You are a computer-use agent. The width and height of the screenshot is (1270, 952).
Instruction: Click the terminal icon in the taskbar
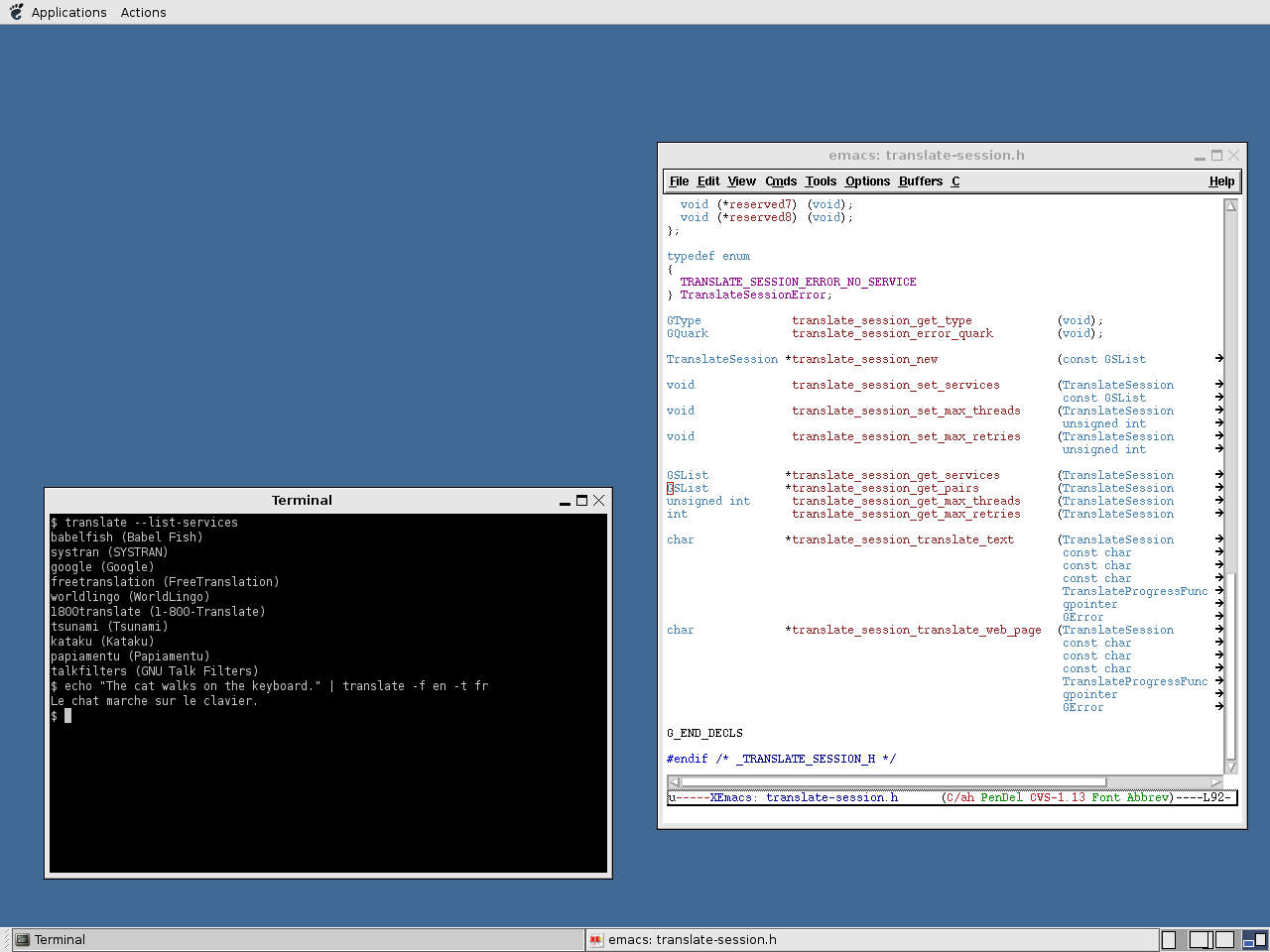[22, 940]
